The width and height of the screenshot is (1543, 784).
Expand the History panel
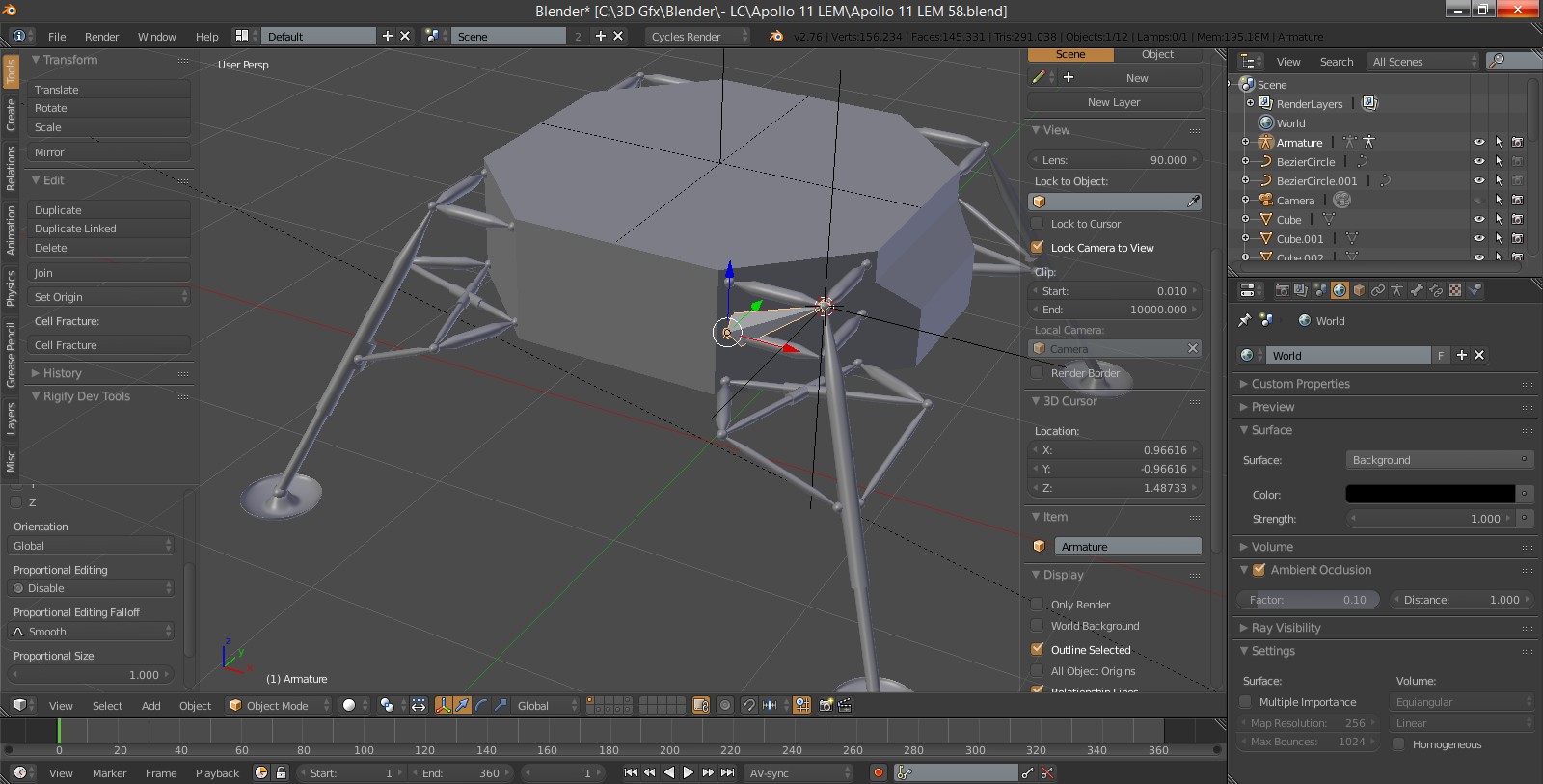62,373
